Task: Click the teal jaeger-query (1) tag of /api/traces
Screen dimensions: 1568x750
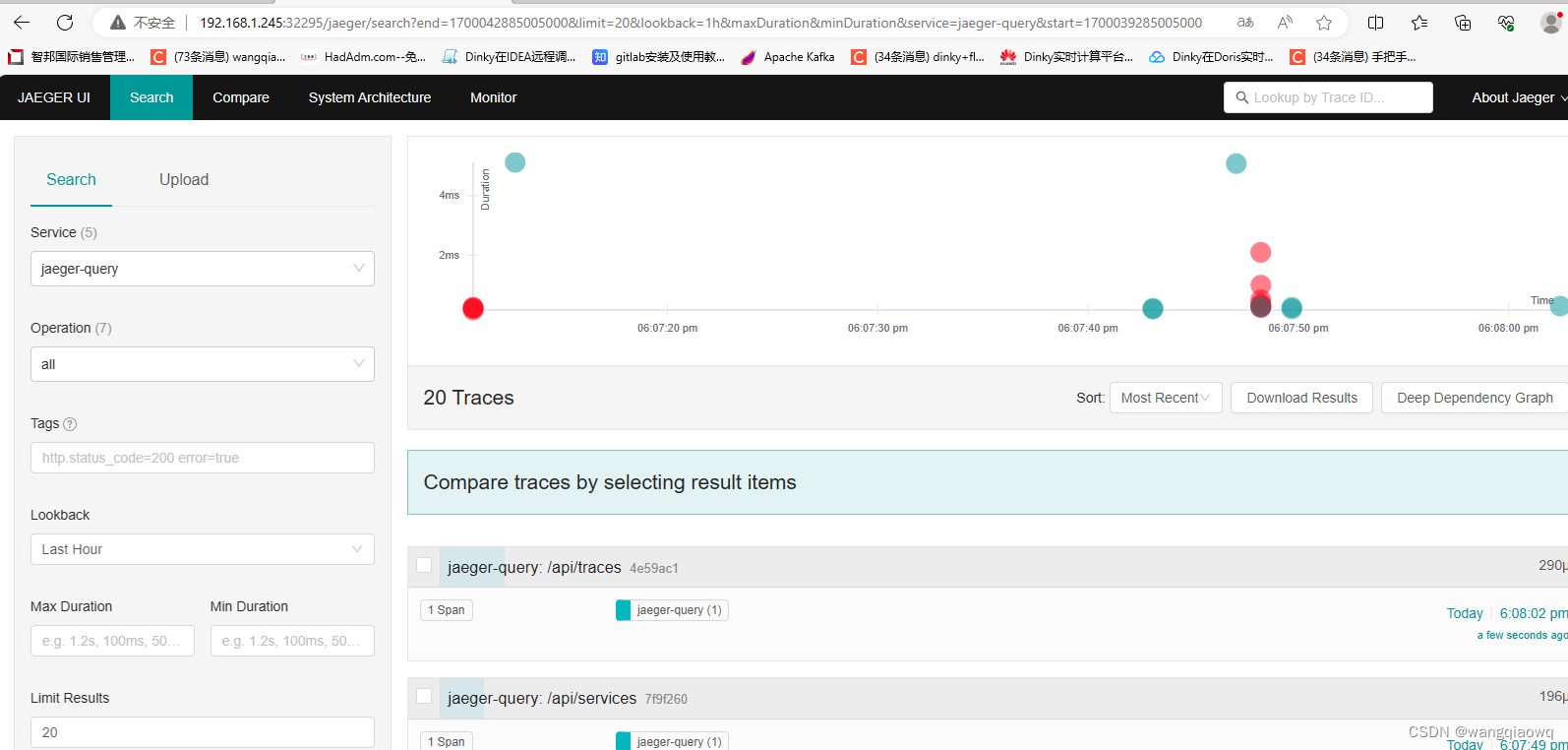Action: tap(672, 610)
